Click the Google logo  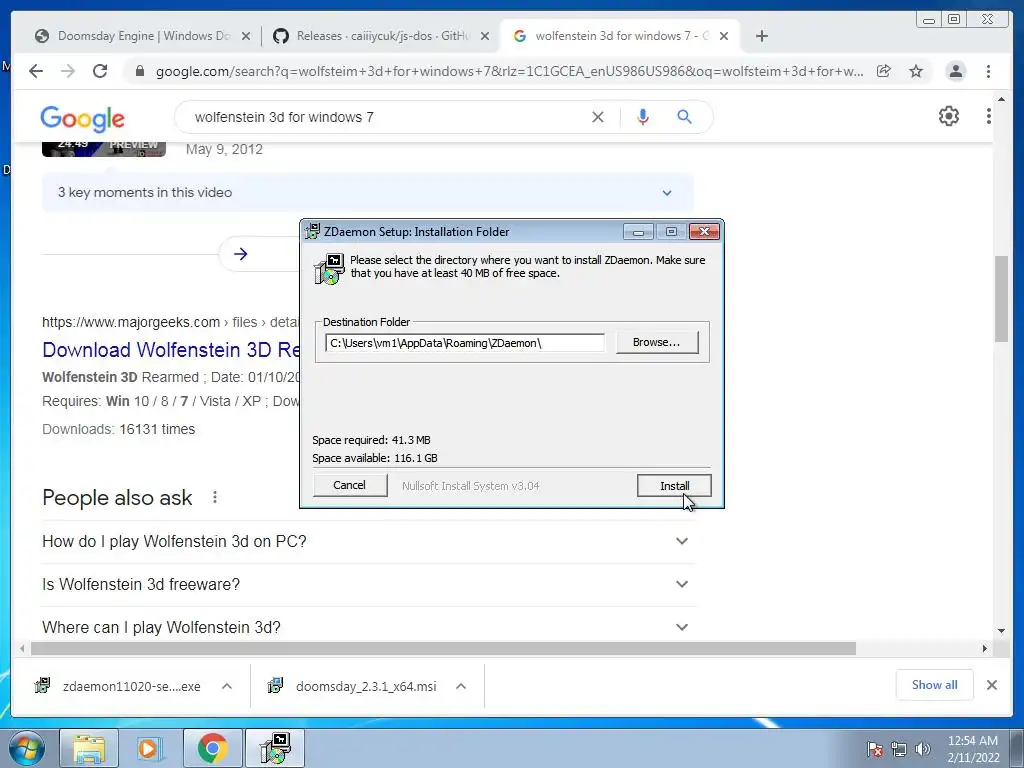coord(82,119)
